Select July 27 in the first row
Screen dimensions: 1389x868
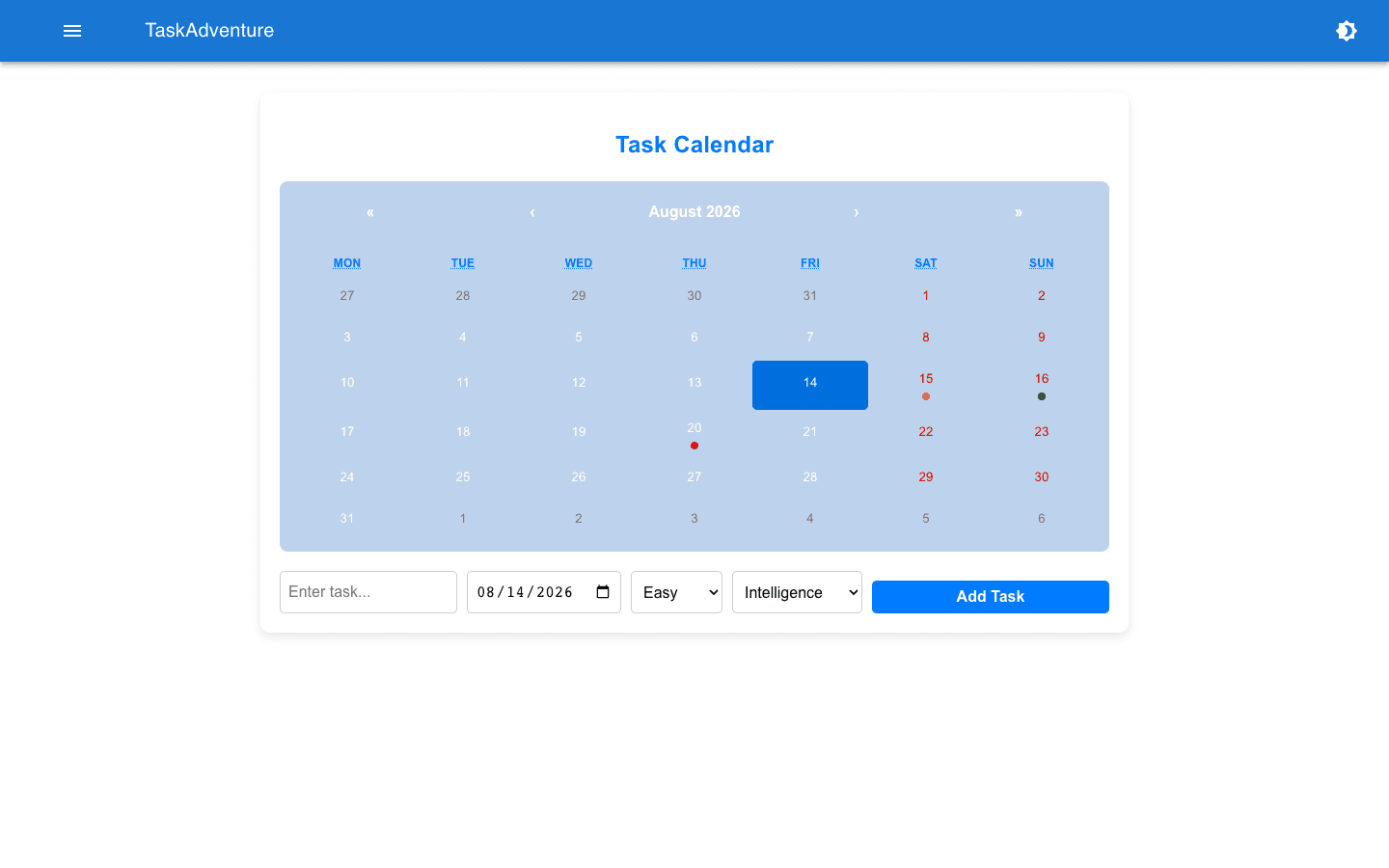[x=347, y=296]
